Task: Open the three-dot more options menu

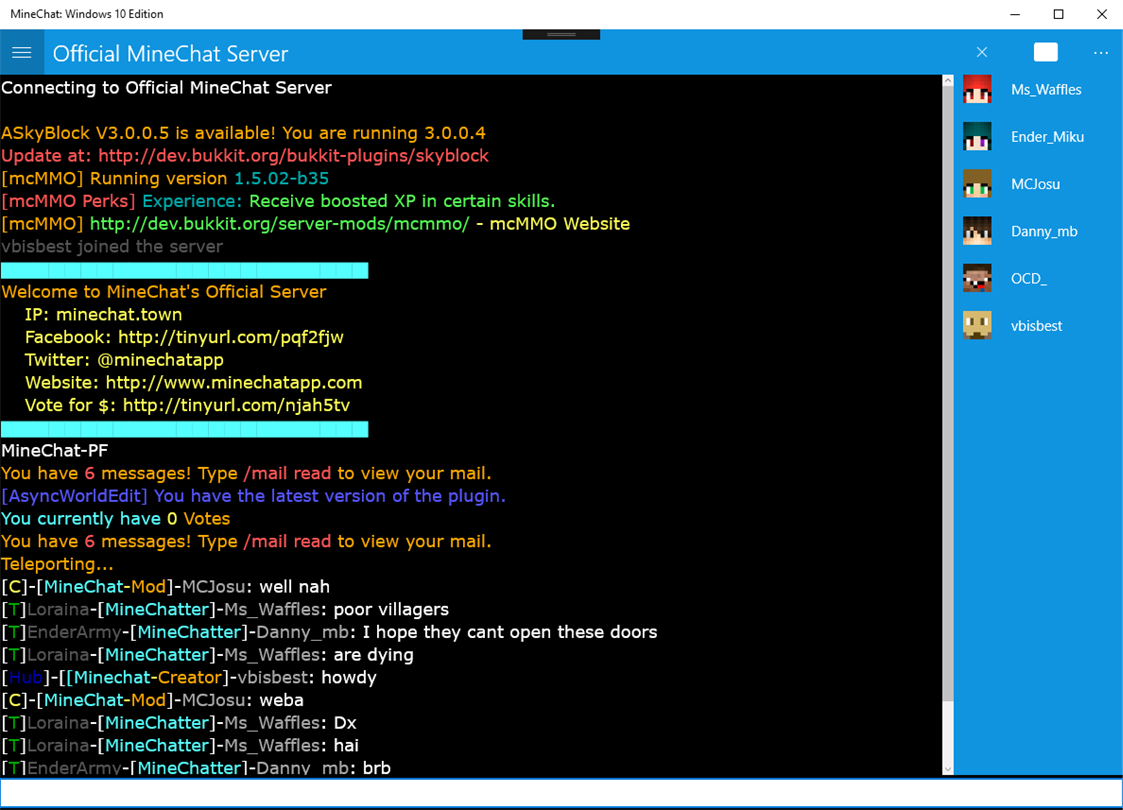Action: click(x=1101, y=53)
